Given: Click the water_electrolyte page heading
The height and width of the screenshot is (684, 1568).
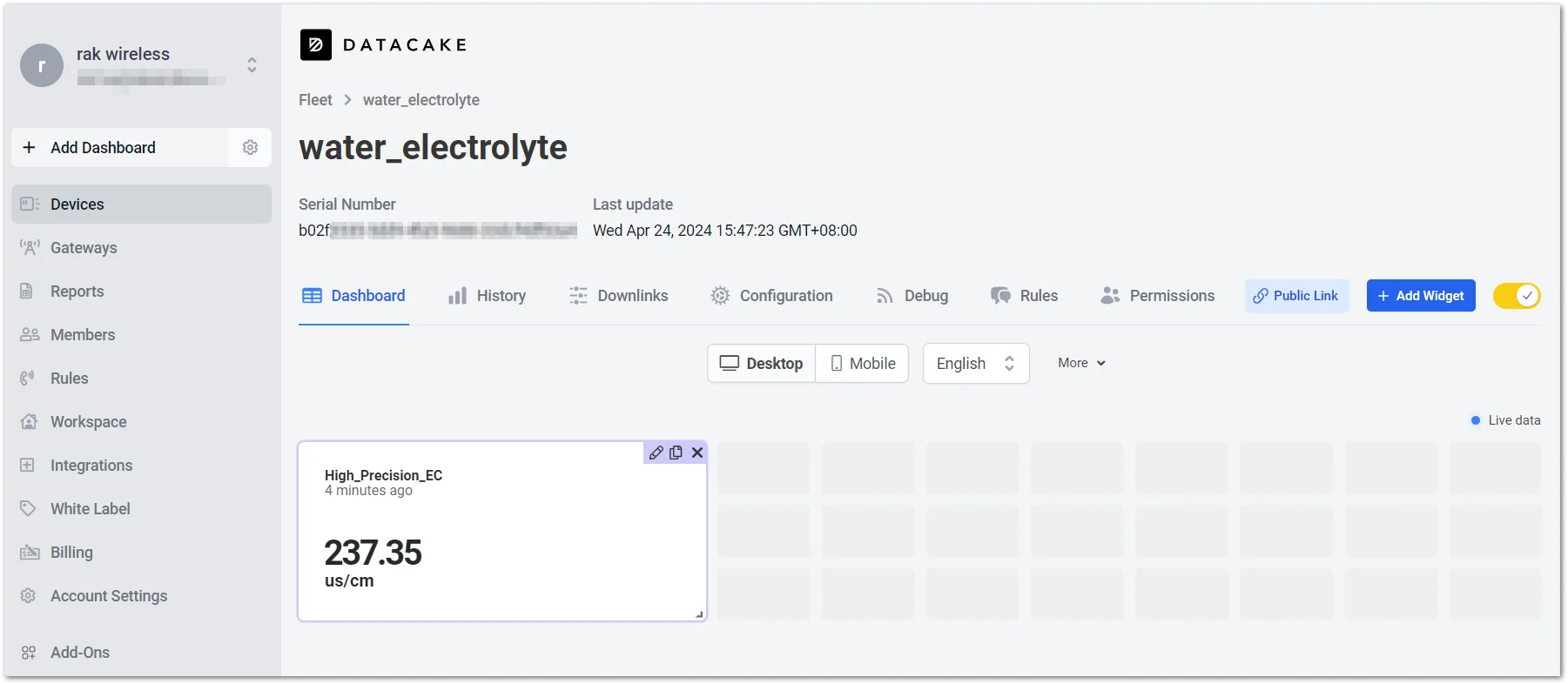Looking at the screenshot, I should click(433, 147).
